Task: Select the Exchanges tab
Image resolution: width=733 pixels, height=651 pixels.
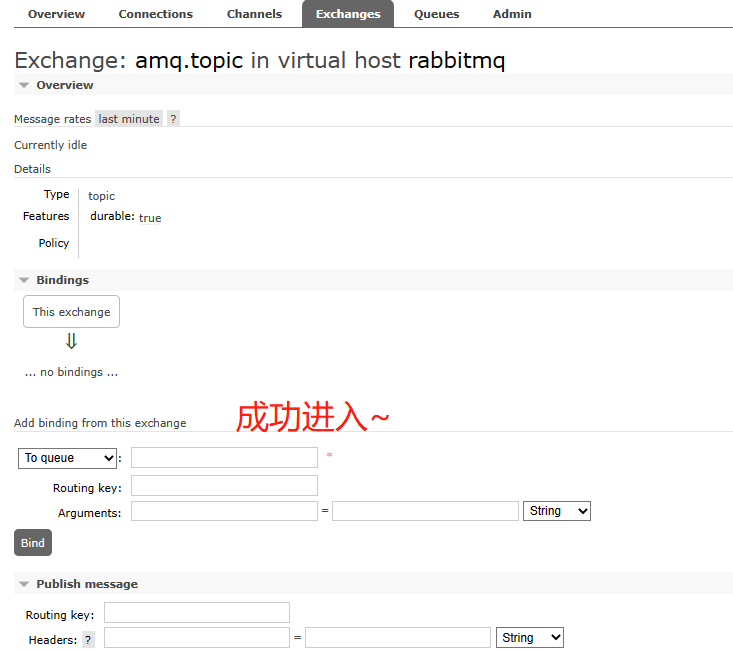Action: point(348,14)
